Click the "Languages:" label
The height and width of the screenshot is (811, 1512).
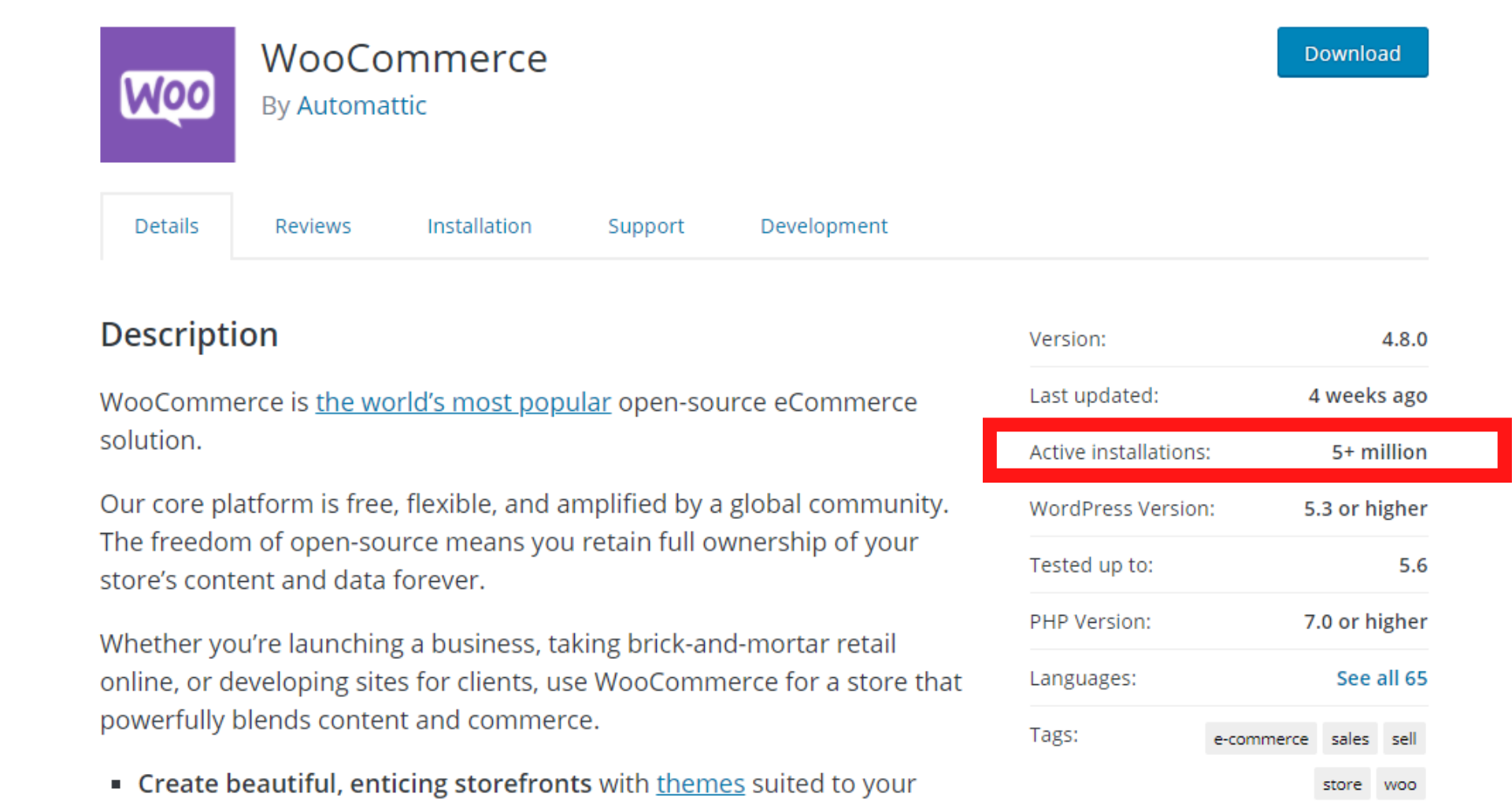[x=1083, y=678]
